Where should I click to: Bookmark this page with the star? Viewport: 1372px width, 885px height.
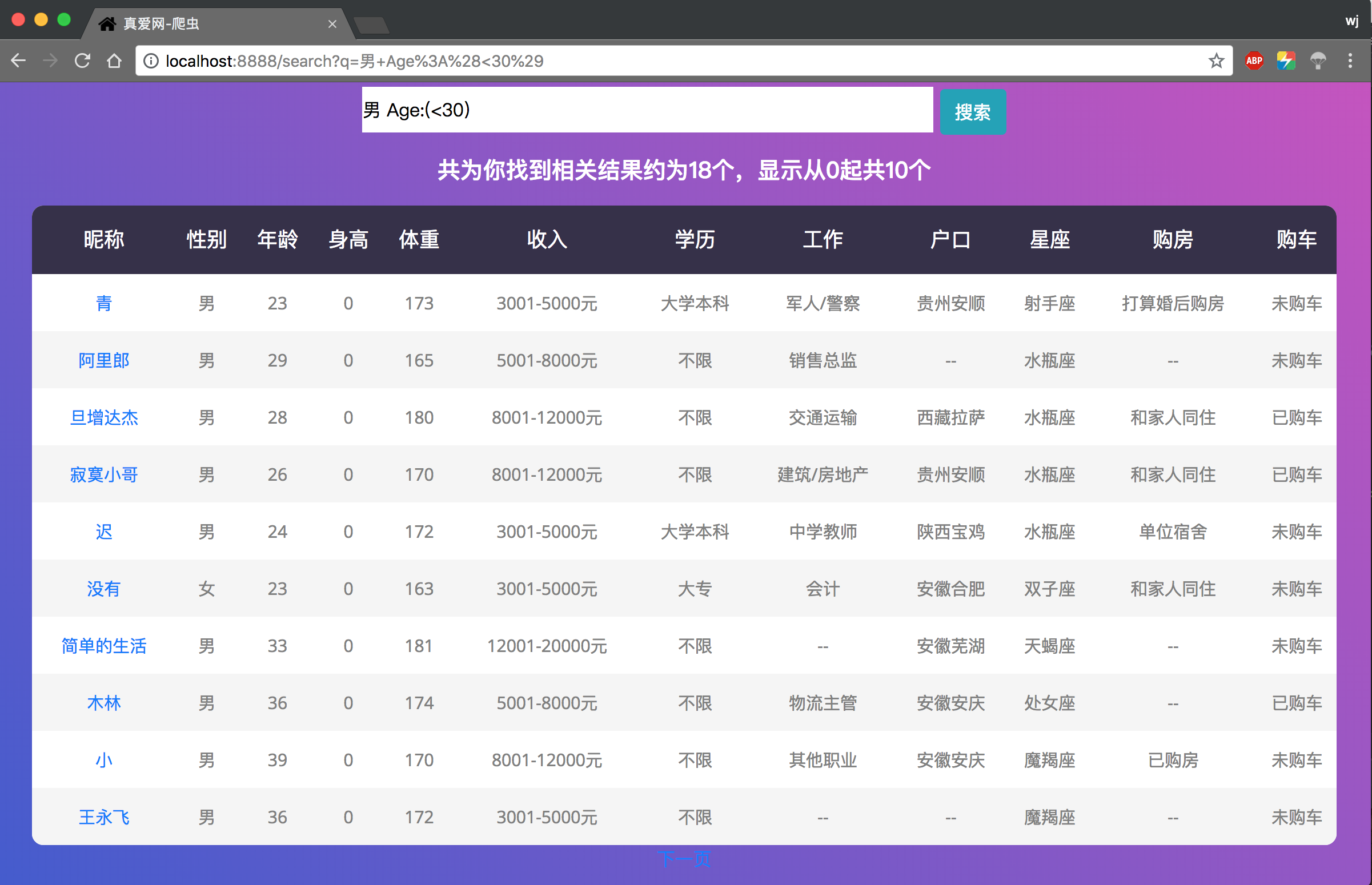click(x=1215, y=61)
